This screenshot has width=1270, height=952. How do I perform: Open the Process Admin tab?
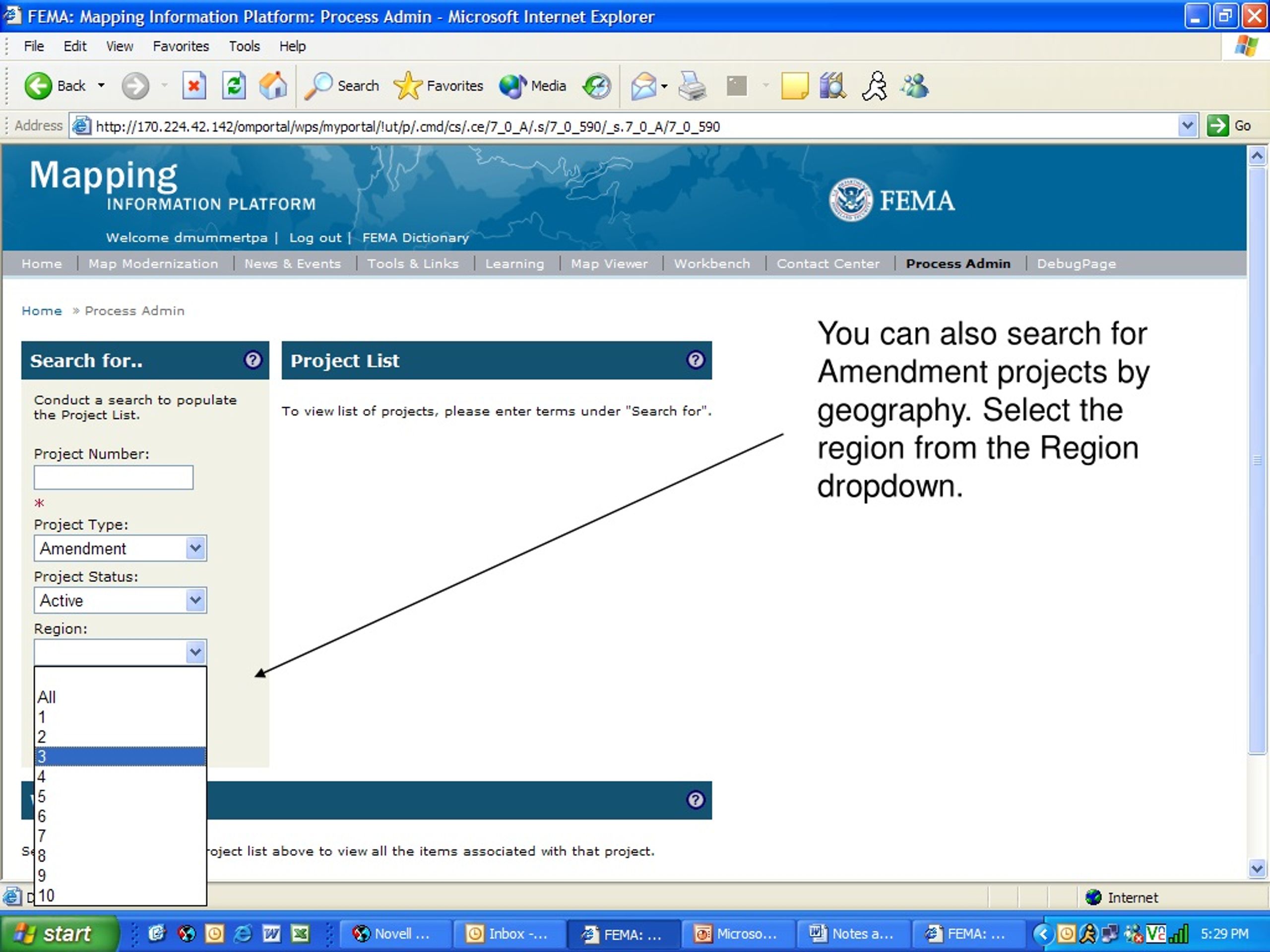coord(957,263)
